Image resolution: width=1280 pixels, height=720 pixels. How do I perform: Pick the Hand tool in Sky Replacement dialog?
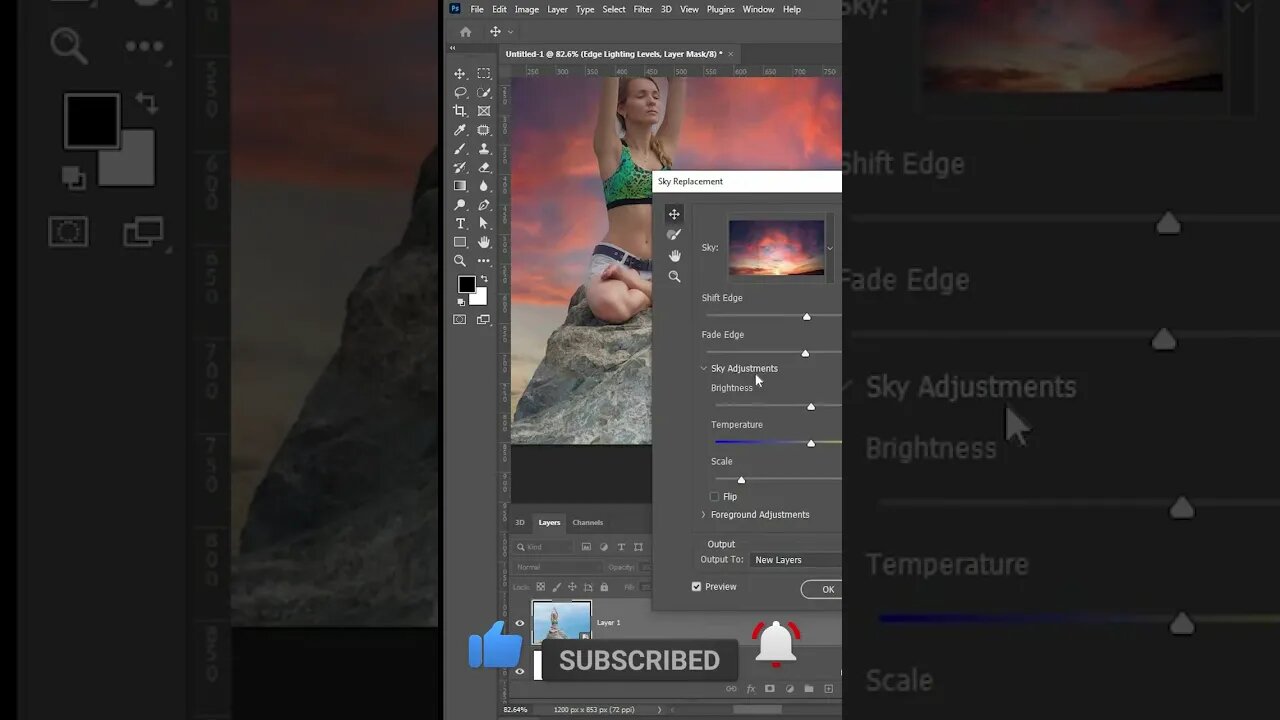674,256
